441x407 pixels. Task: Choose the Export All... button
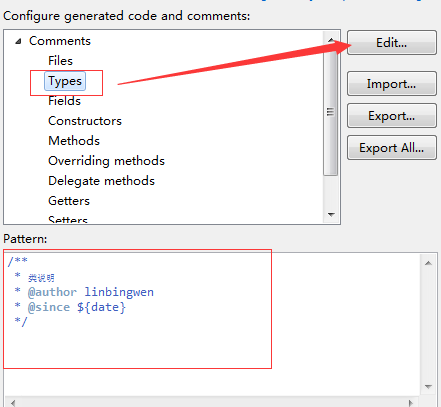tap(392, 148)
